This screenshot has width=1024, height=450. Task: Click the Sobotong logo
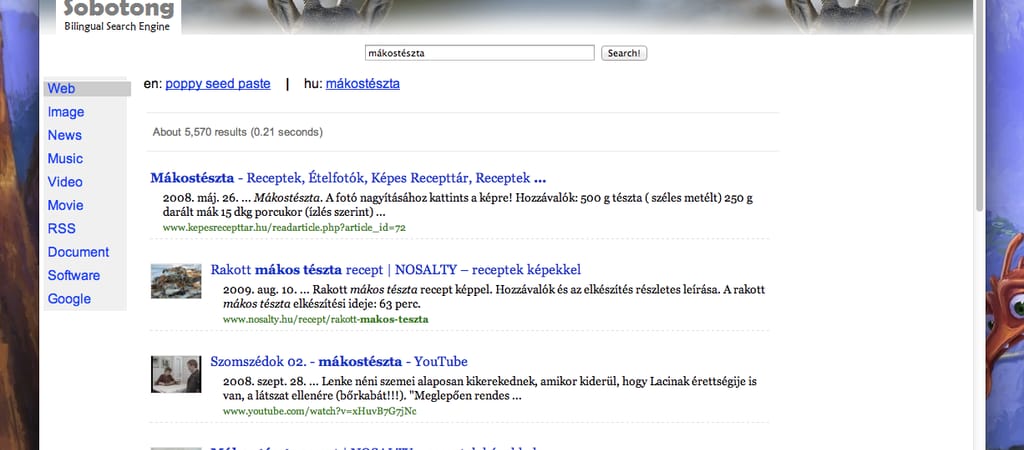(x=118, y=14)
